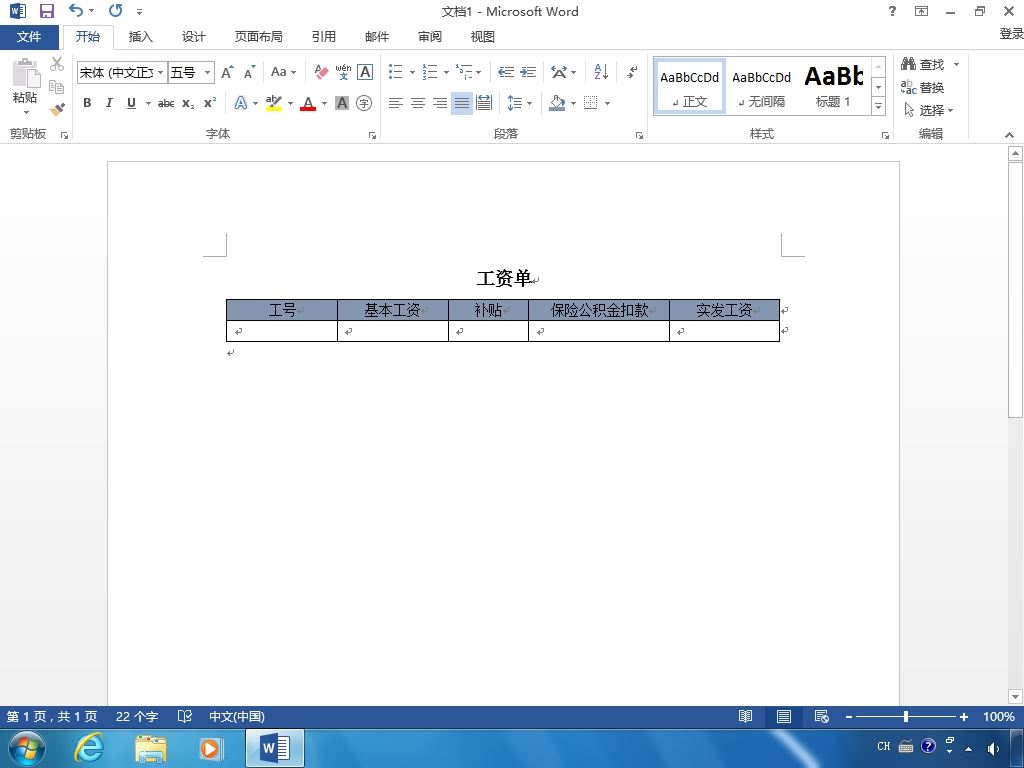Screen dimensions: 1024x768
Task: Click the Cut scissors icon
Action: [x=57, y=64]
